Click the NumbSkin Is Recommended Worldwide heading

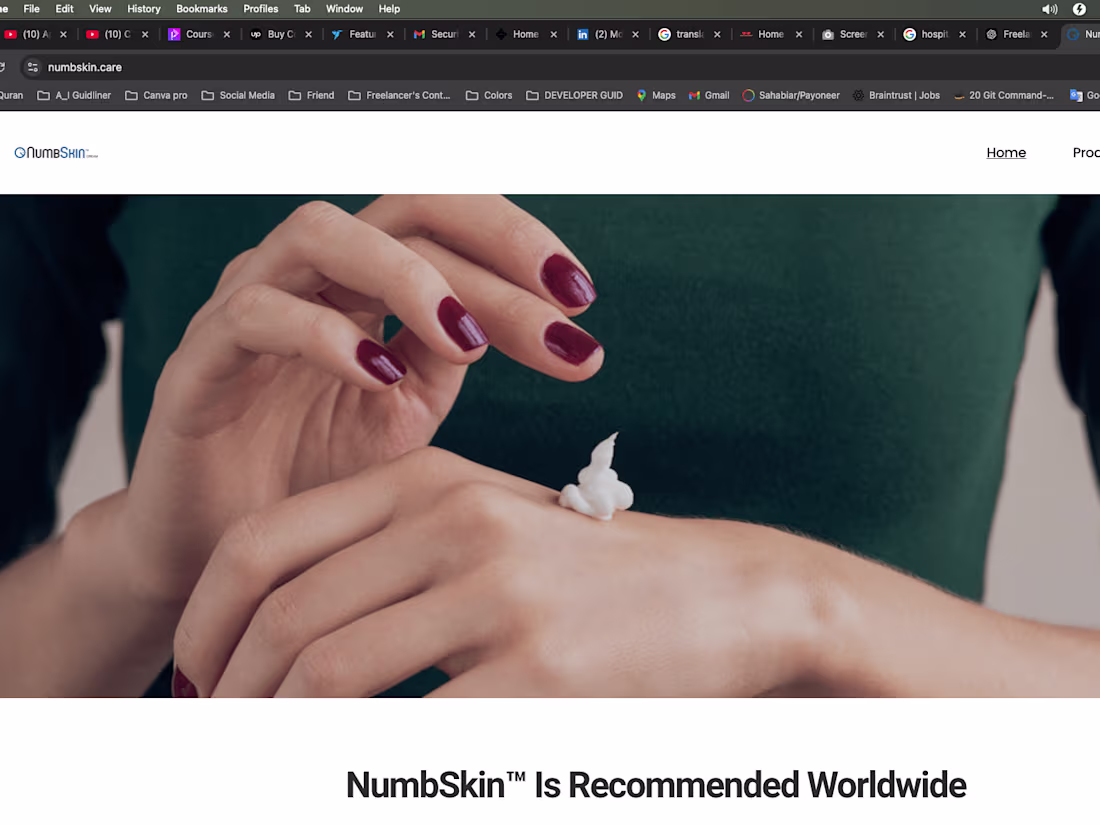656,785
